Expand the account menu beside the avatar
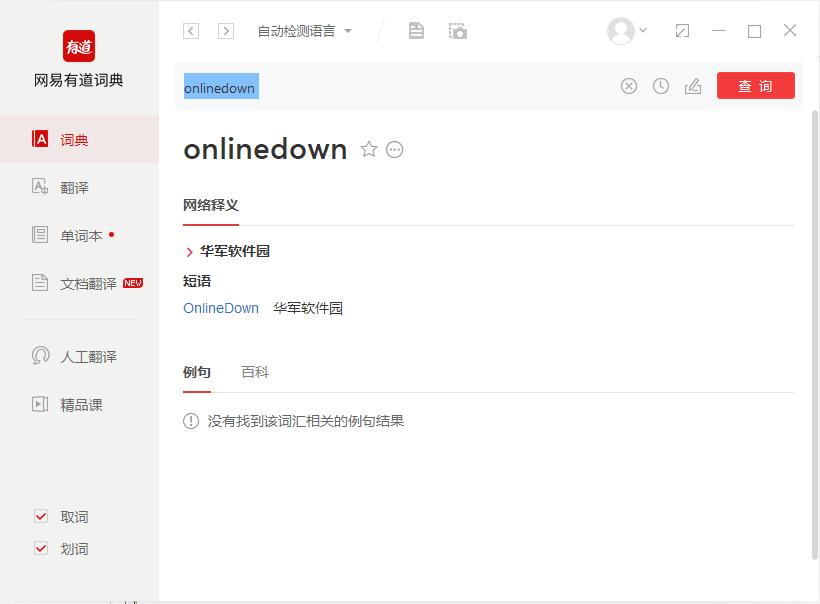Viewport: 820px width, 604px height. (641, 30)
